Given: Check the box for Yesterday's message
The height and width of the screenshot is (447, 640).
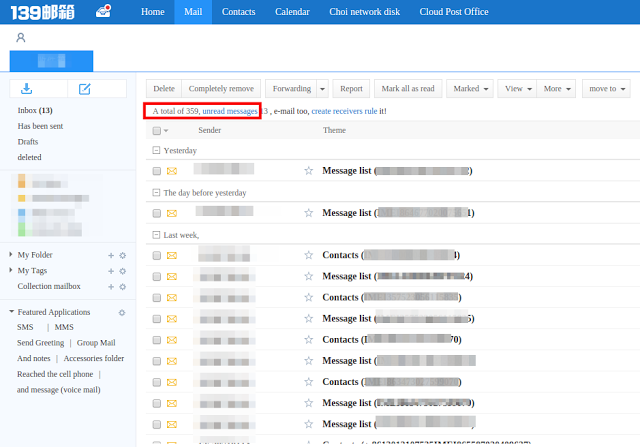Looking at the screenshot, I should pos(156,171).
